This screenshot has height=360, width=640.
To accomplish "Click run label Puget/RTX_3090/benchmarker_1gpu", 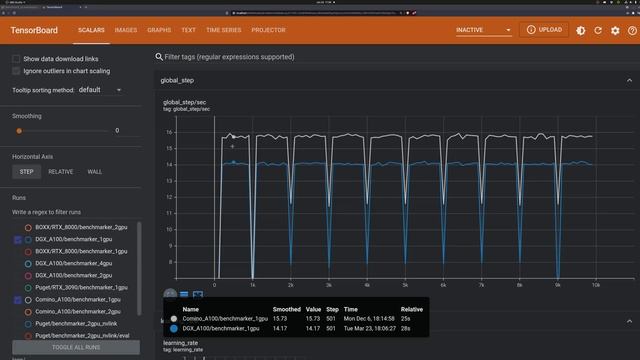I will click(81, 288).
